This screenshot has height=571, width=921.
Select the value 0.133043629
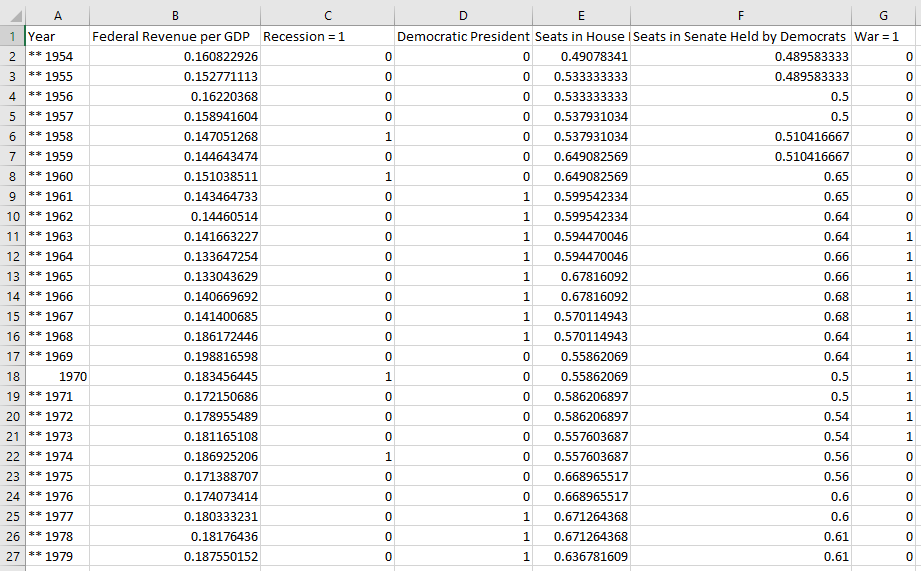coord(175,276)
